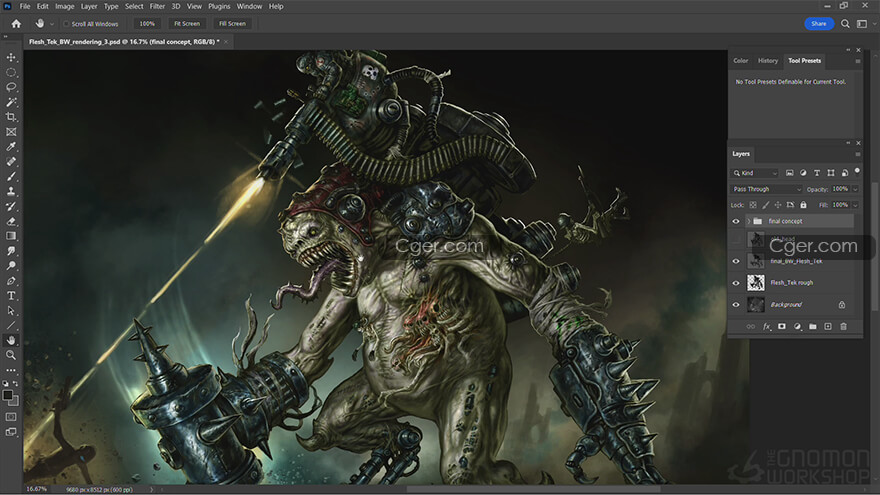Viewport: 880px width, 495px height.
Task: Create a new layer
Action: 828,326
